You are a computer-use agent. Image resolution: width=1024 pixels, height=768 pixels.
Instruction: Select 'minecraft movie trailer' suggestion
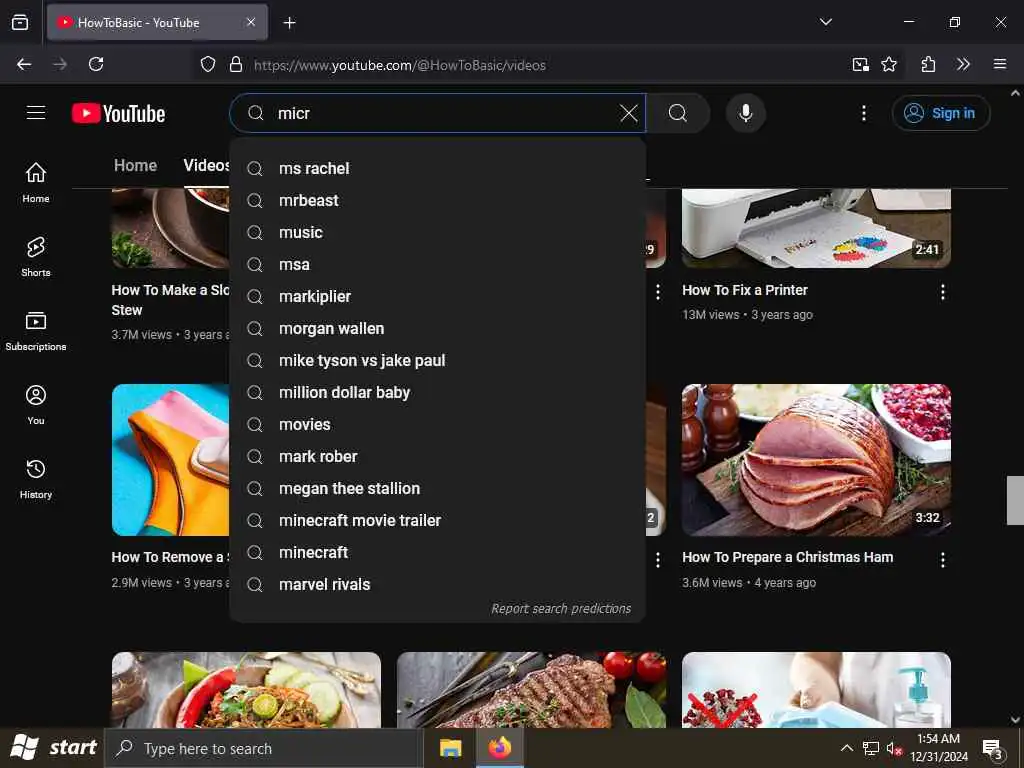[x=438, y=520]
